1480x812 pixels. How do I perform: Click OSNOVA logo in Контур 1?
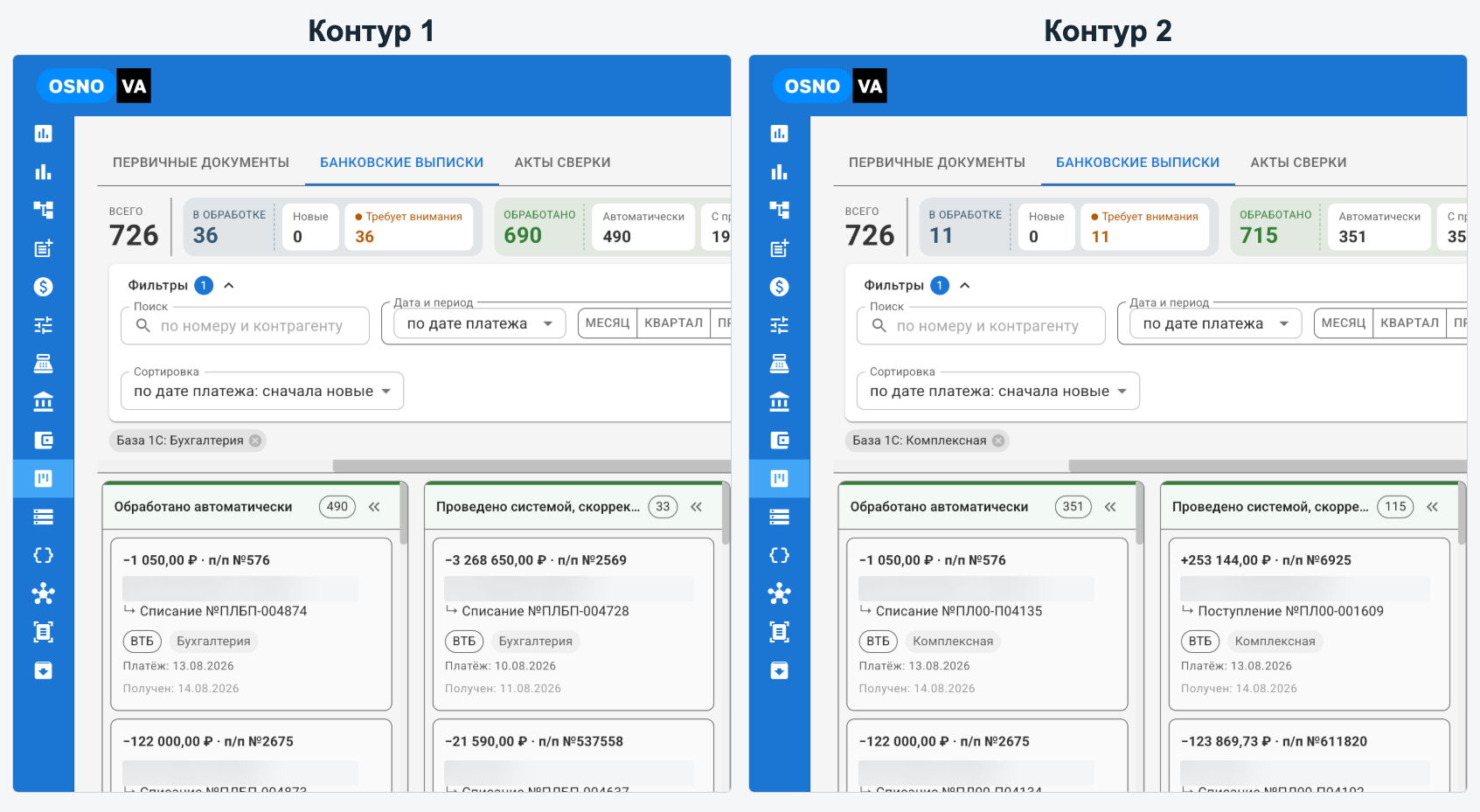(x=94, y=86)
